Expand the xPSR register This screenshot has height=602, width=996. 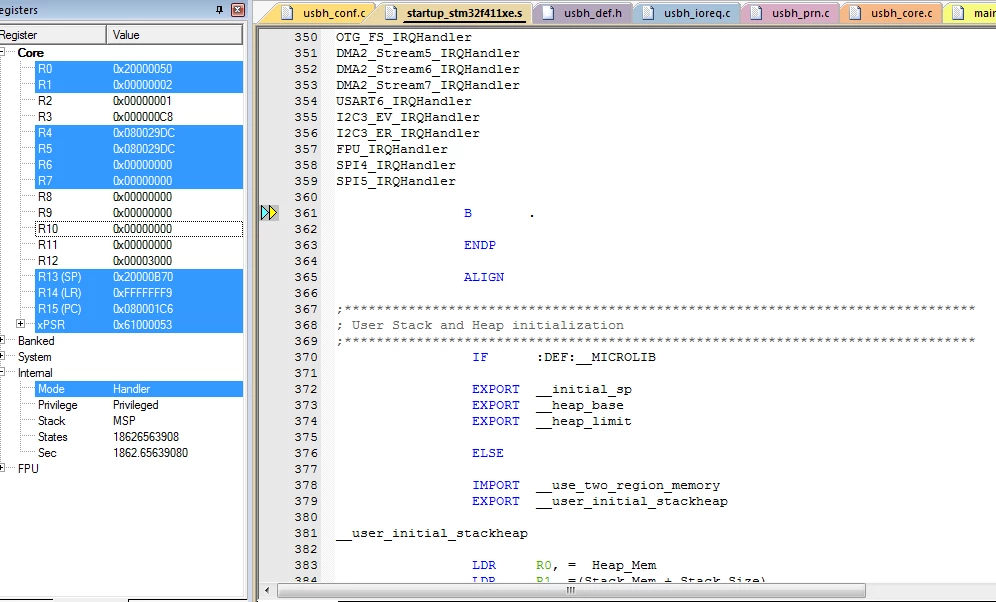(20, 324)
